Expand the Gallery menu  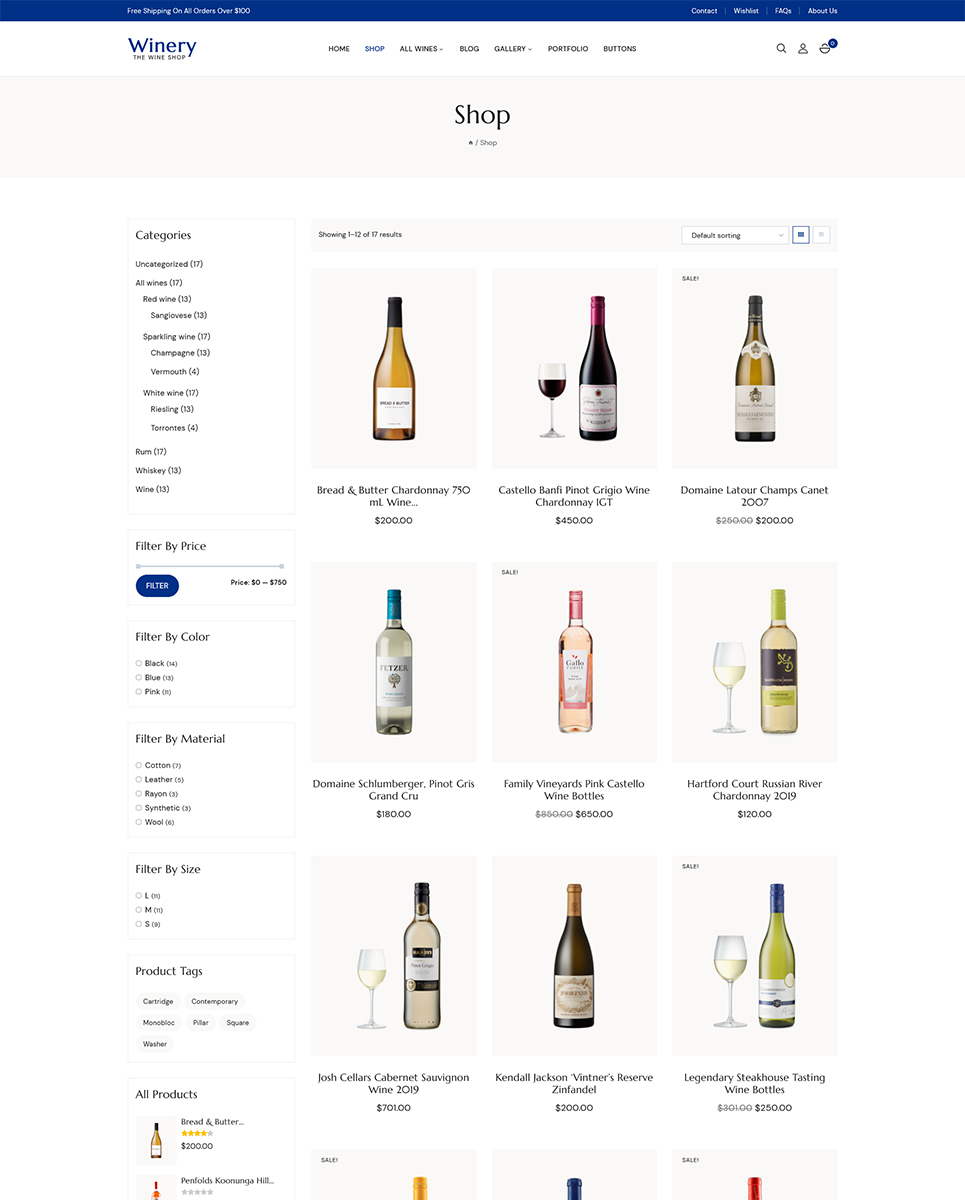click(x=513, y=48)
